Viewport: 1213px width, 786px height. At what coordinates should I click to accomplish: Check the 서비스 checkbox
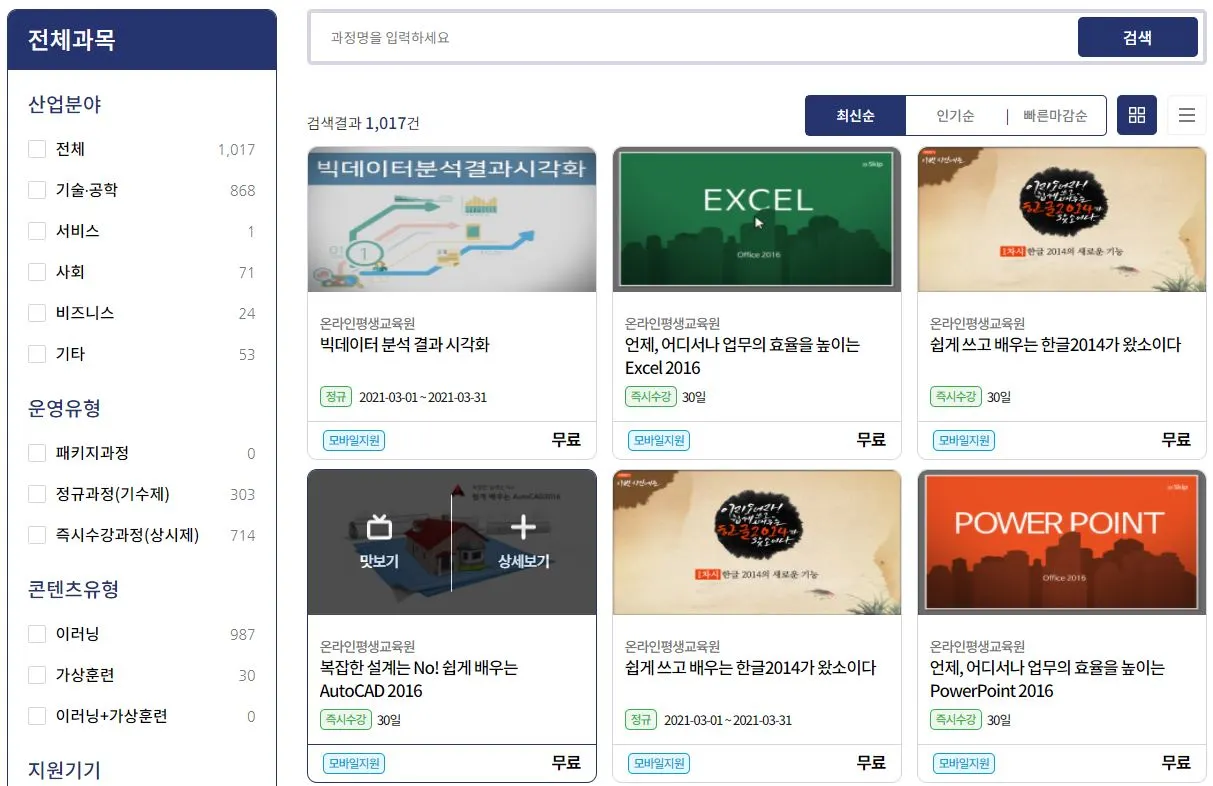pos(37,231)
